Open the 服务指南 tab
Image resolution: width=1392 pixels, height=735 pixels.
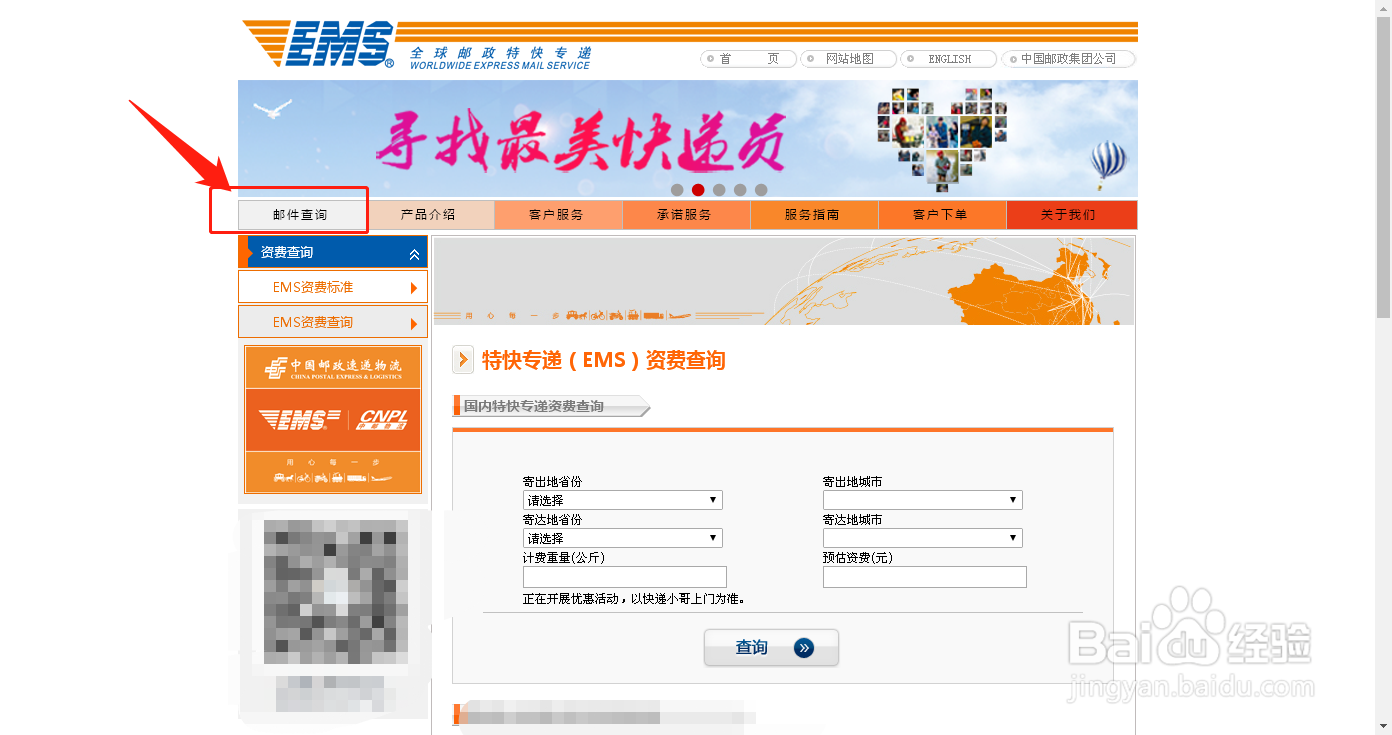click(814, 215)
